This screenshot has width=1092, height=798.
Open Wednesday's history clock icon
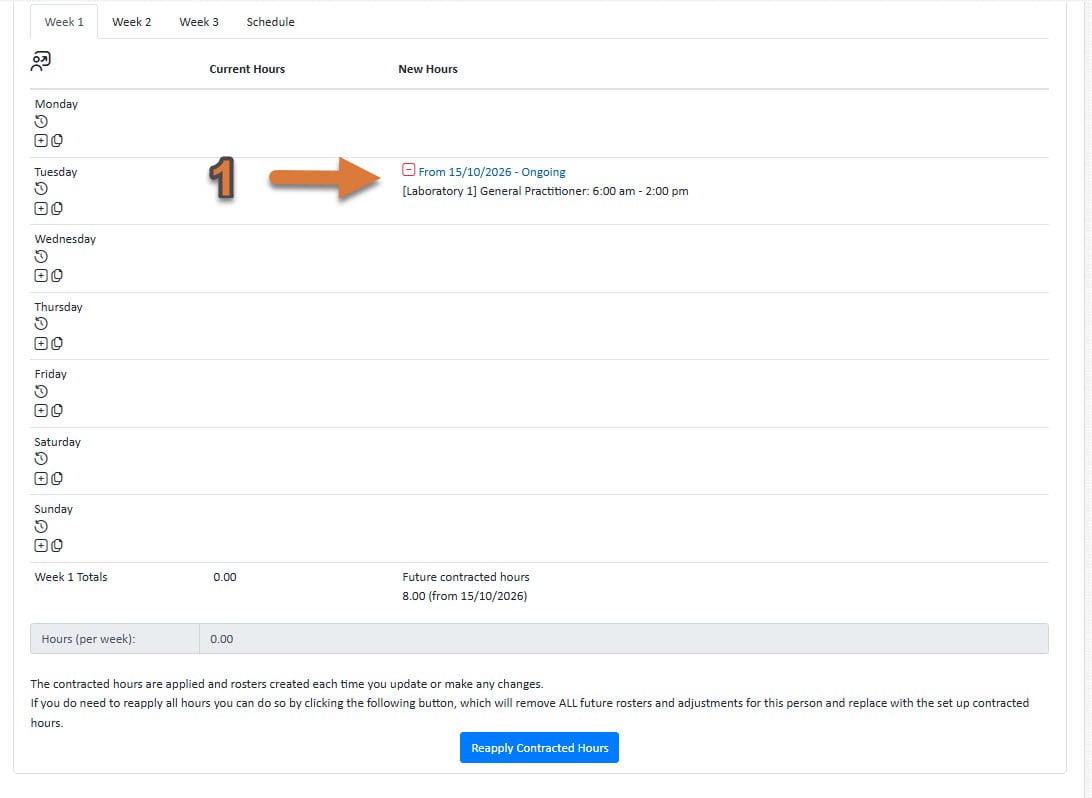click(x=41, y=256)
